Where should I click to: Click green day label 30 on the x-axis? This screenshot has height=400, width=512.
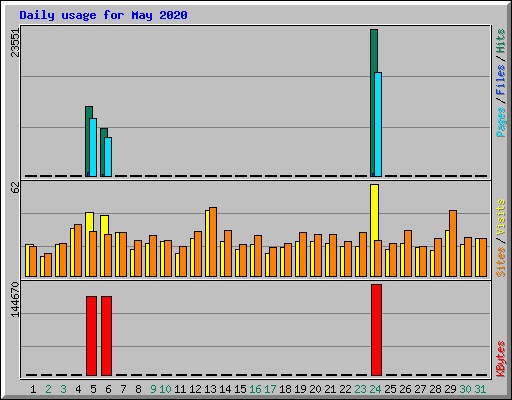tap(465, 389)
